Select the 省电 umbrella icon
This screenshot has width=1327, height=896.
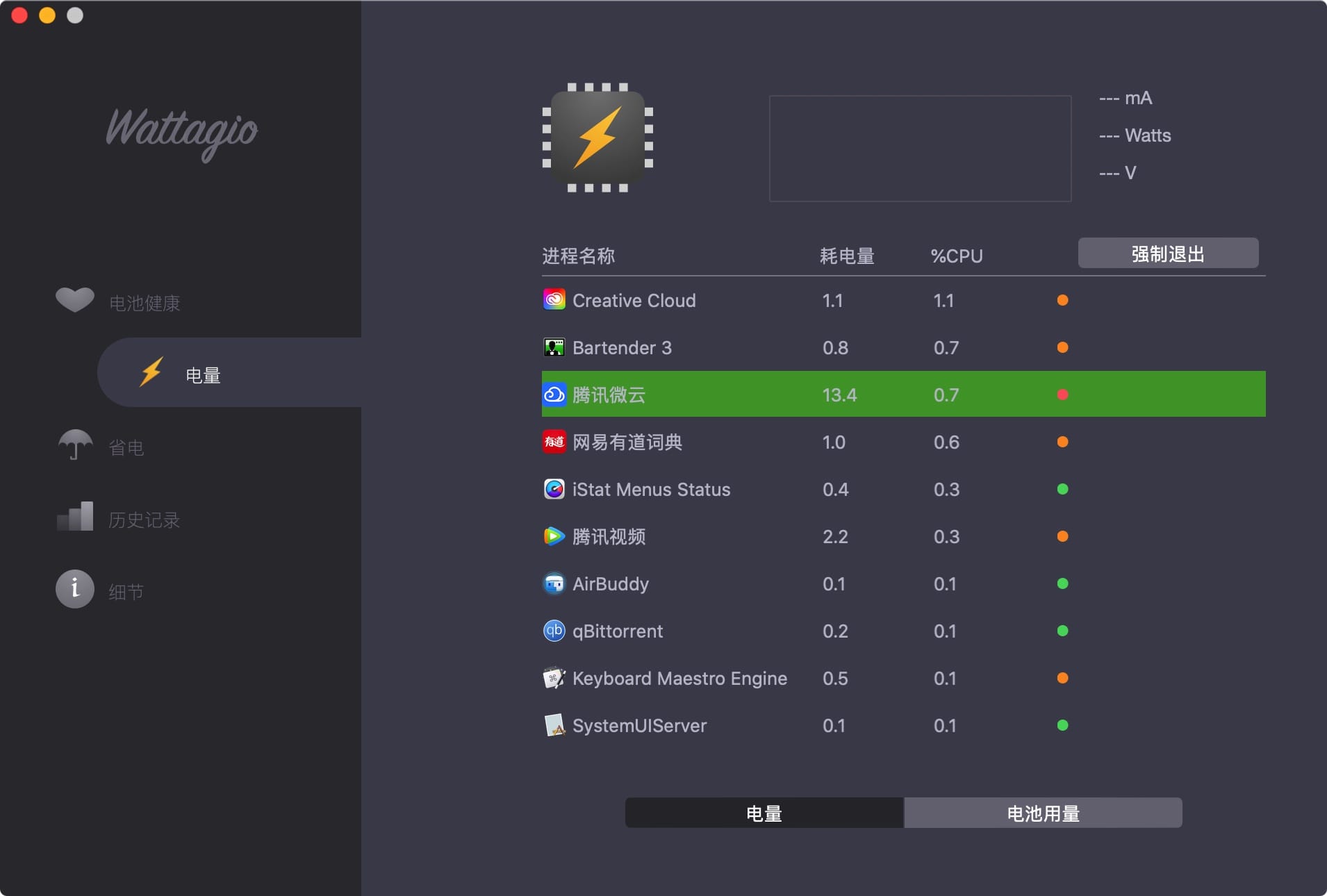75,445
